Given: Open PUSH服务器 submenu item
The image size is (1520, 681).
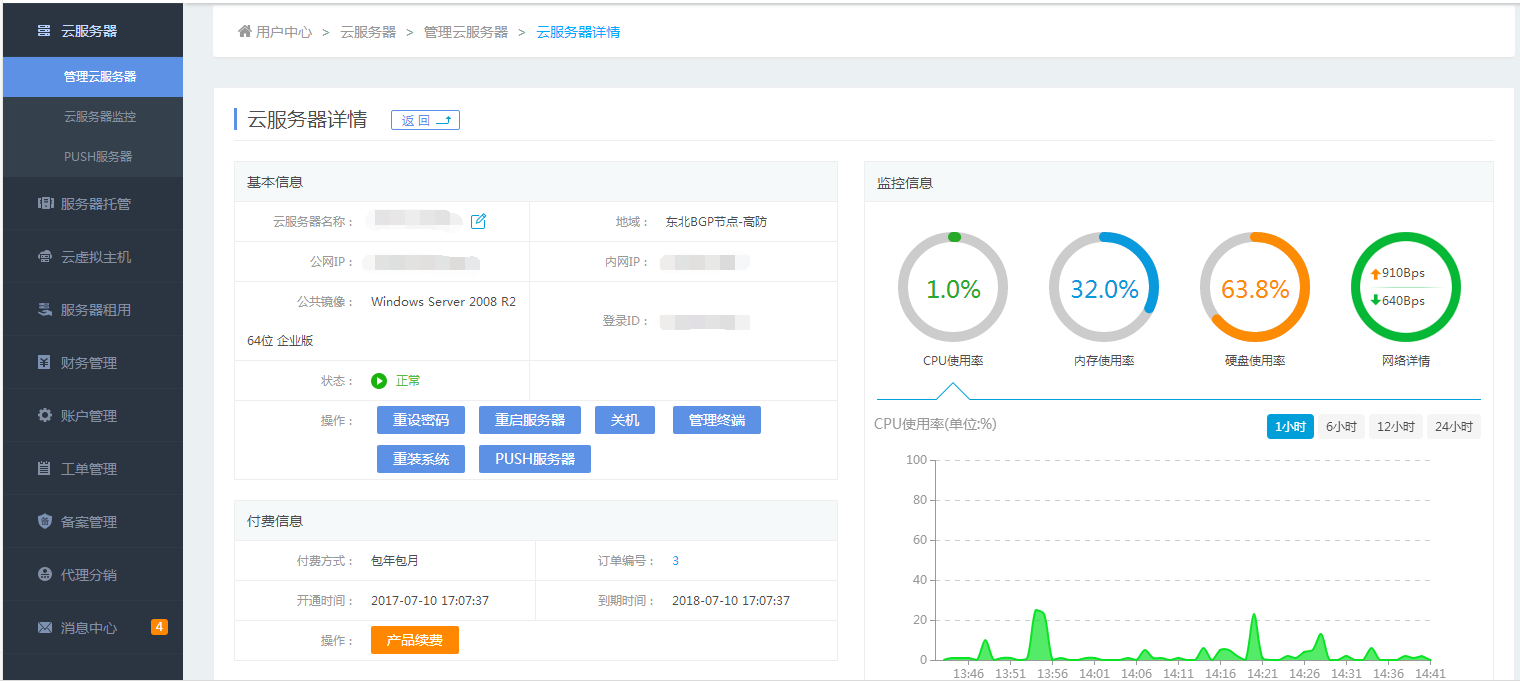Looking at the screenshot, I should [93, 157].
